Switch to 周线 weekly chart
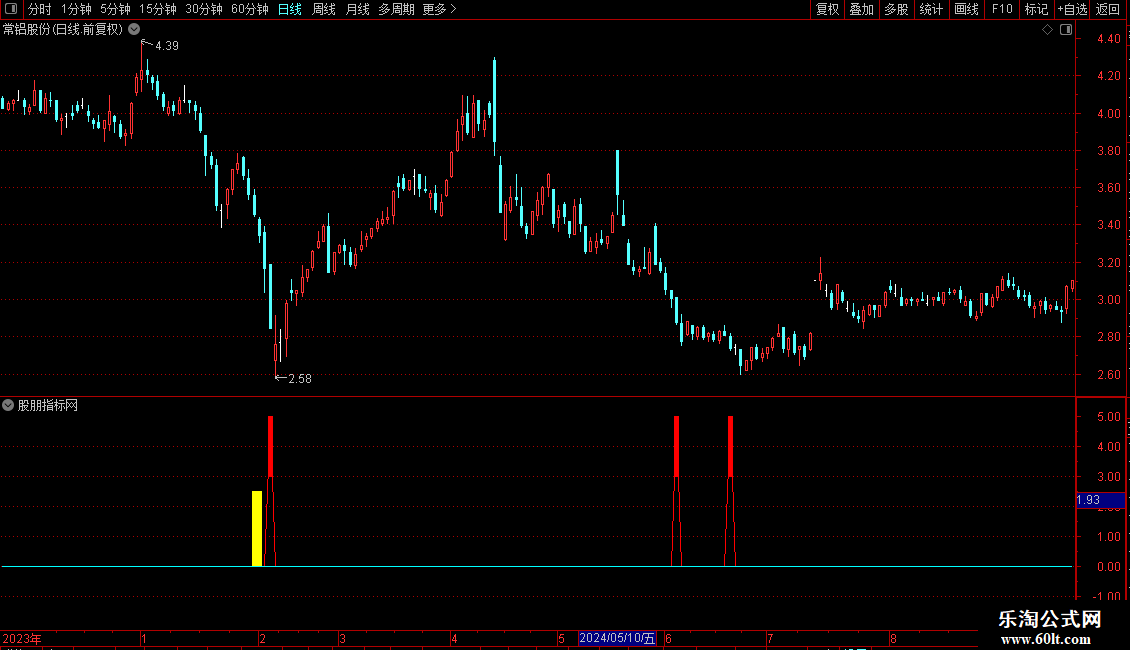The image size is (1130, 650). pos(324,9)
